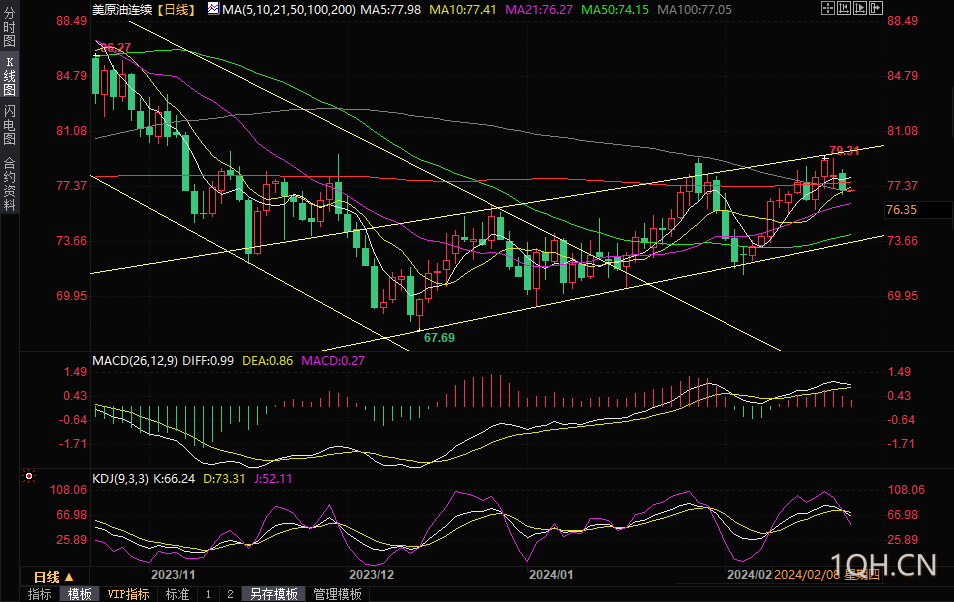Choose template number 1
This screenshot has height=602, width=954.
pos(208,594)
